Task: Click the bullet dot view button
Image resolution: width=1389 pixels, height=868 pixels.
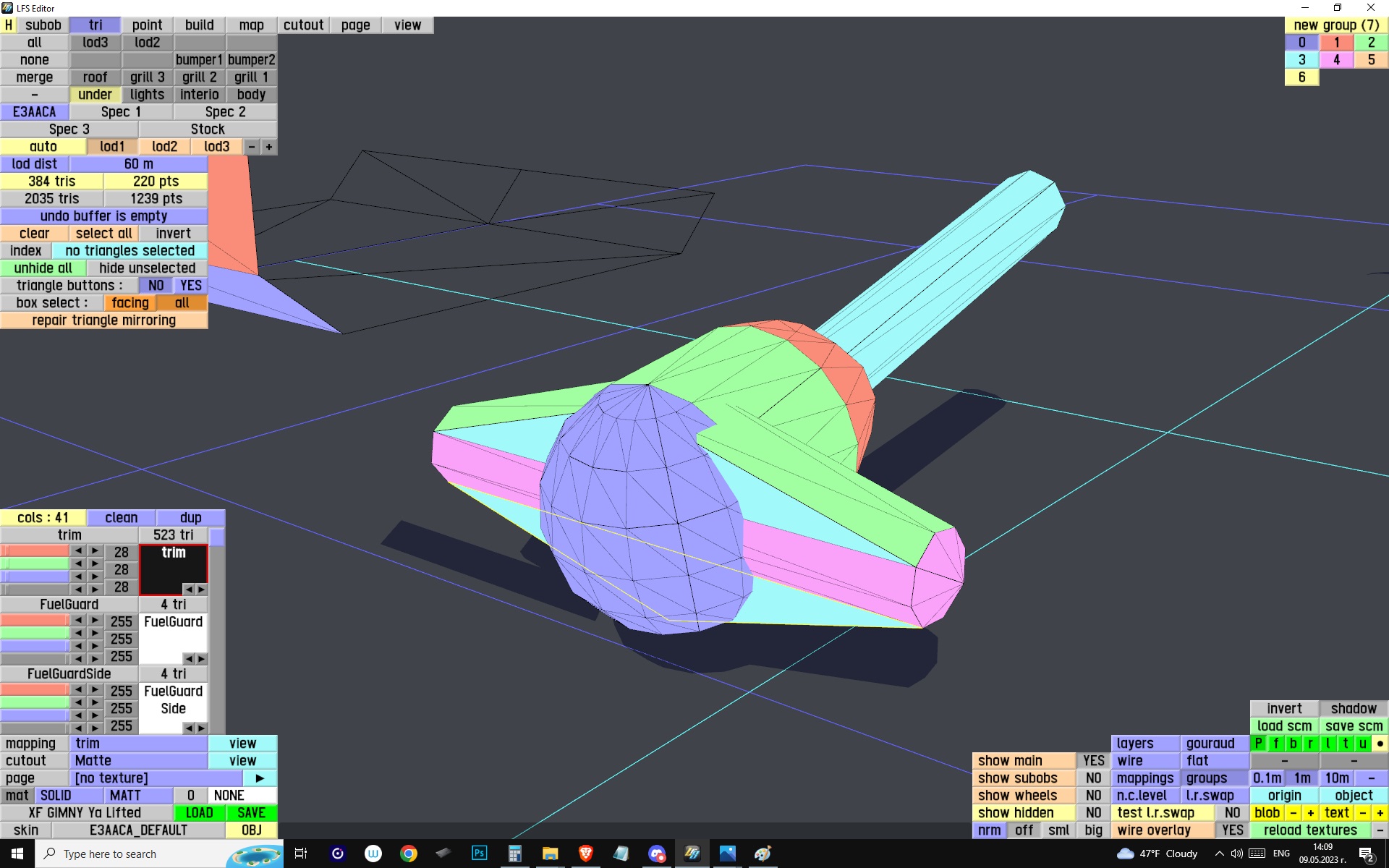Action: [x=1380, y=743]
